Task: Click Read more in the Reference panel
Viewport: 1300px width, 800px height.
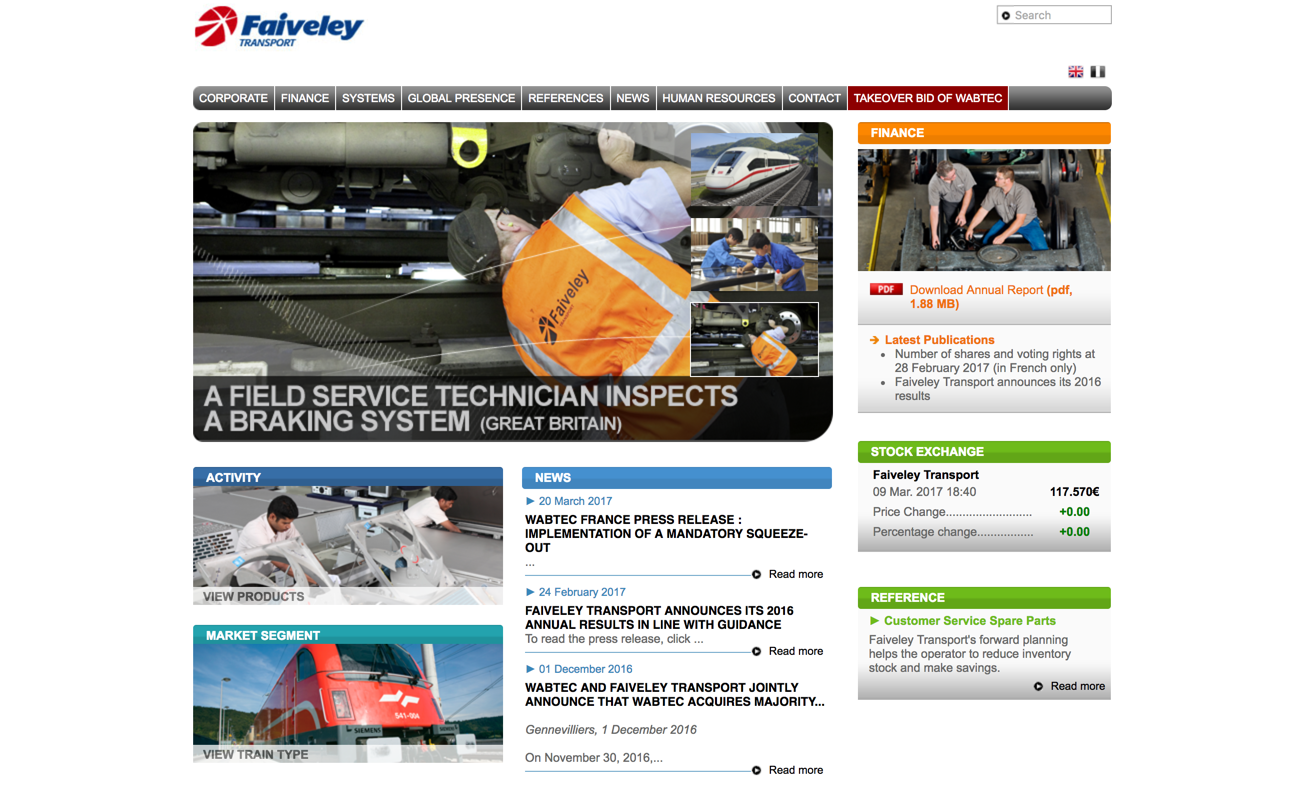Action: [x=1078, y=686]
